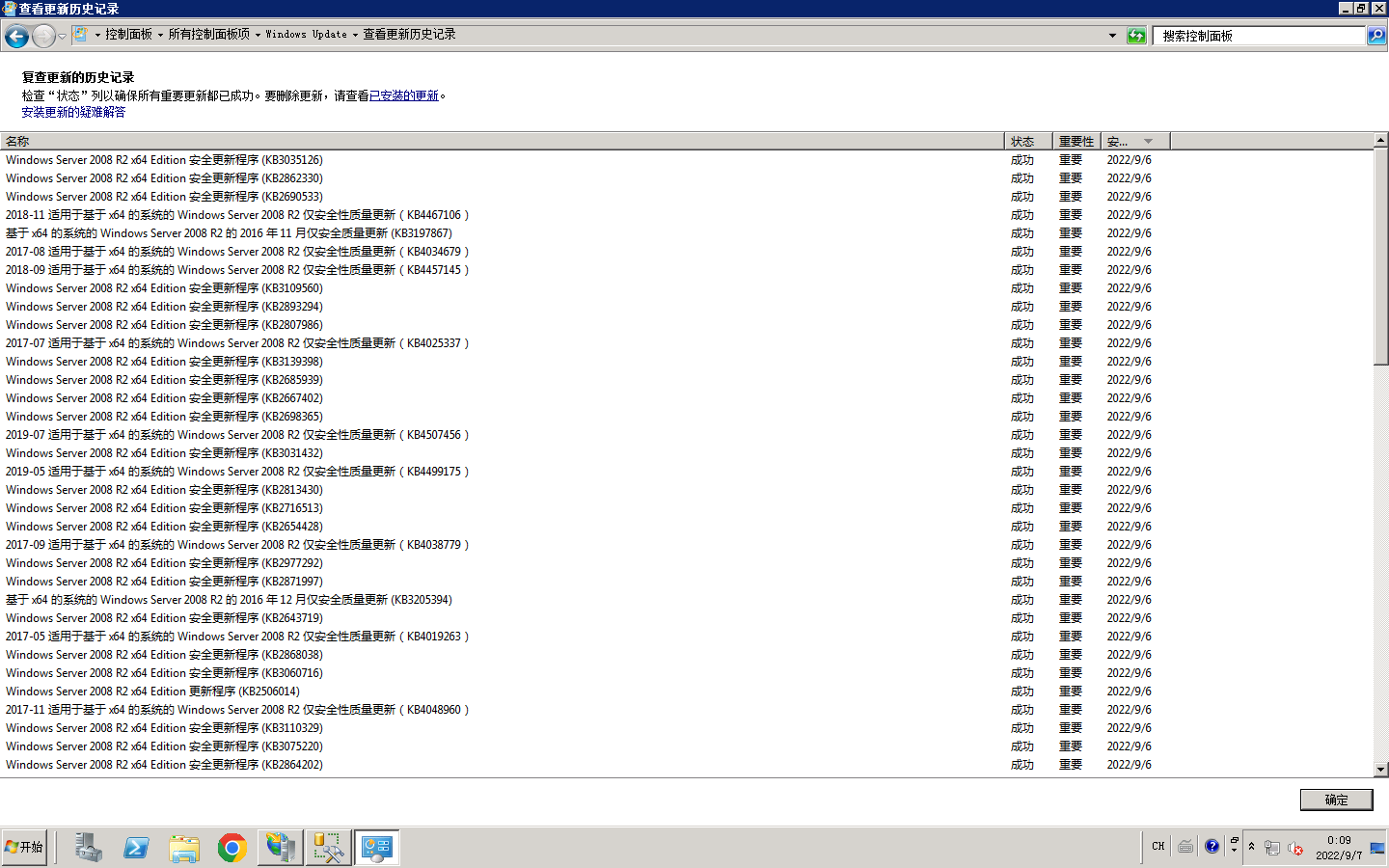Image resolution: width=1389 pixels, height=868 pixels.
Task: Click the search magnifier icon
Action: coord(1376,36)
